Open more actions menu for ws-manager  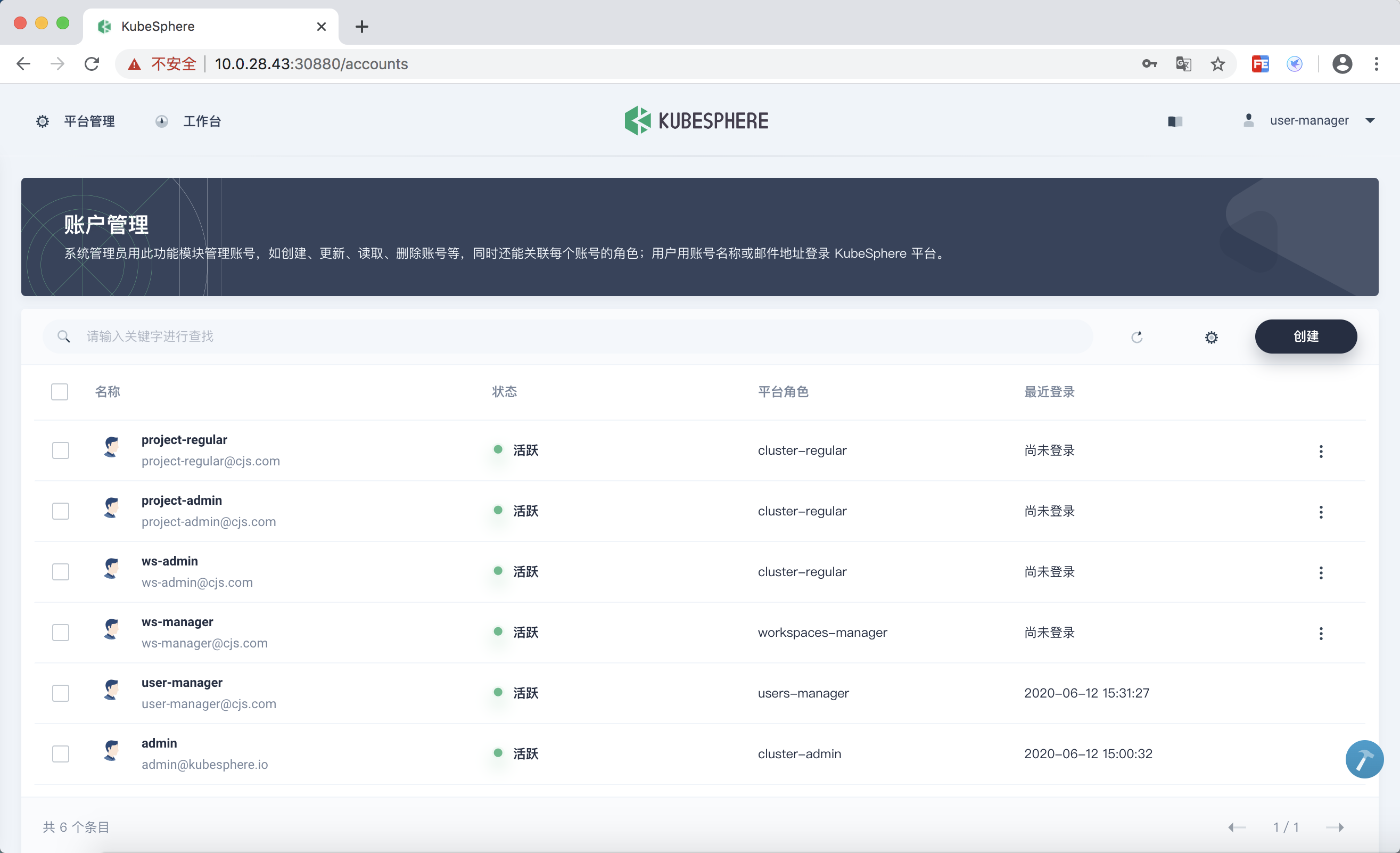point(1321,633)
